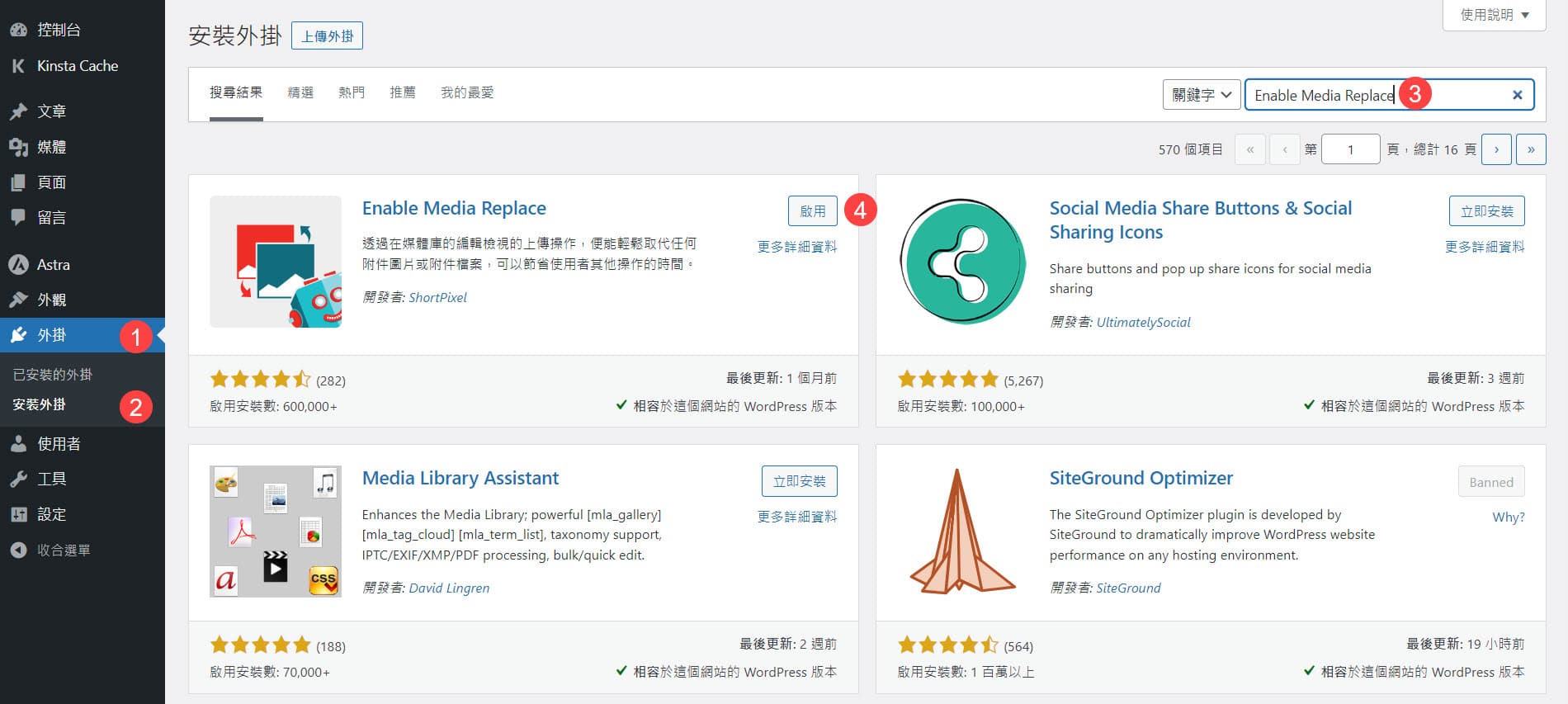The image size is (1568, 704).
Task: Click the (188) ratings count
Action: pyautogui.click(x=331, y=646)
